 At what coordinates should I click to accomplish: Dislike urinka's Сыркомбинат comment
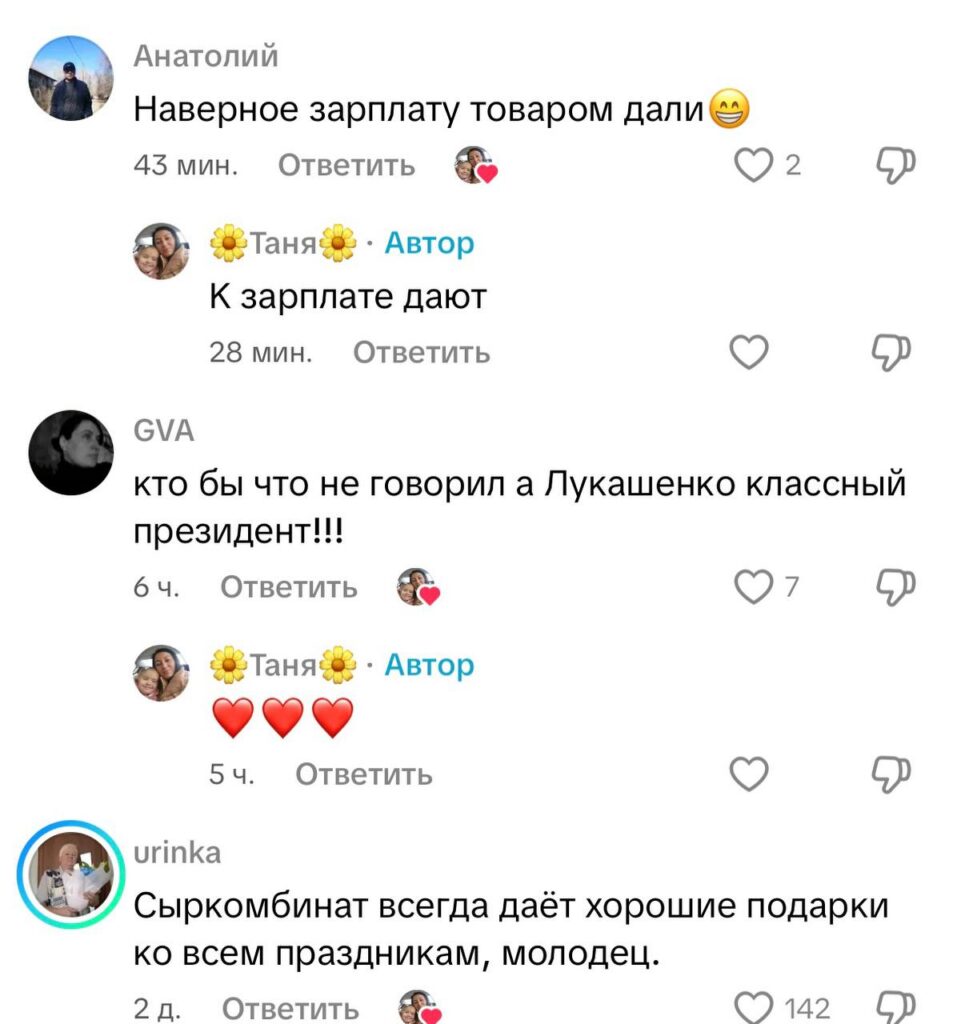pos(895,1008)
